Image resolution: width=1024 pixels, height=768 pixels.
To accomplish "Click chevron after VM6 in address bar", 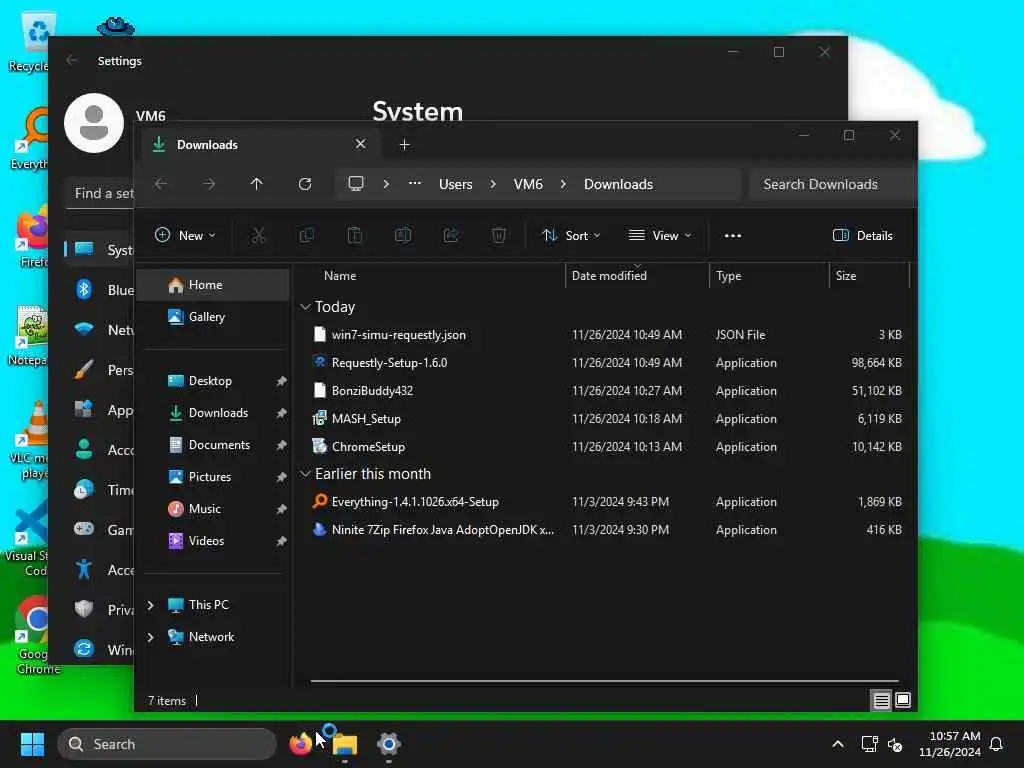I will (x=563, y=184).
